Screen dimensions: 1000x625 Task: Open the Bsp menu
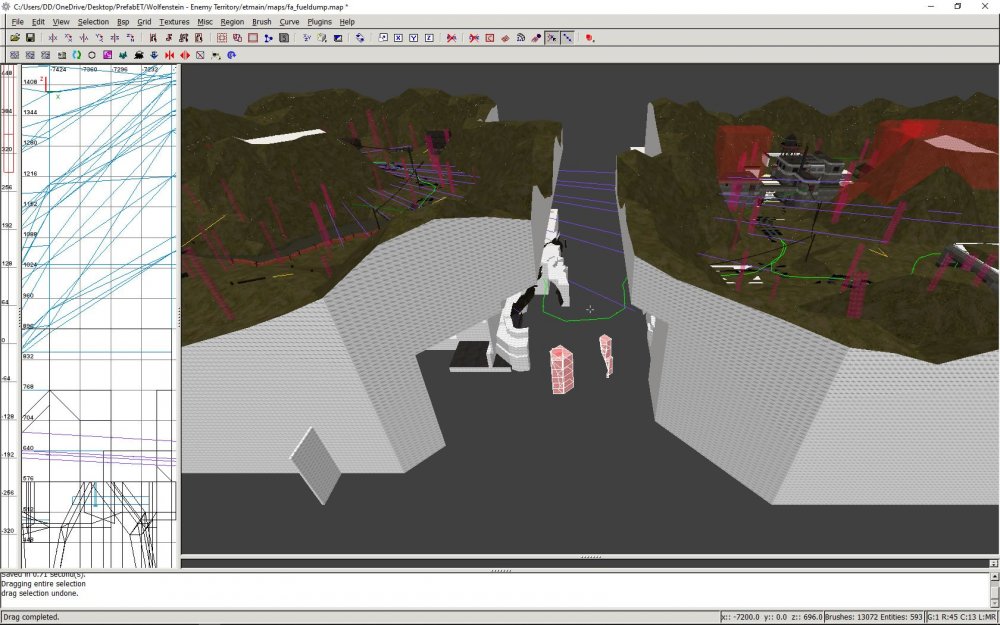[x=123, y=22]
